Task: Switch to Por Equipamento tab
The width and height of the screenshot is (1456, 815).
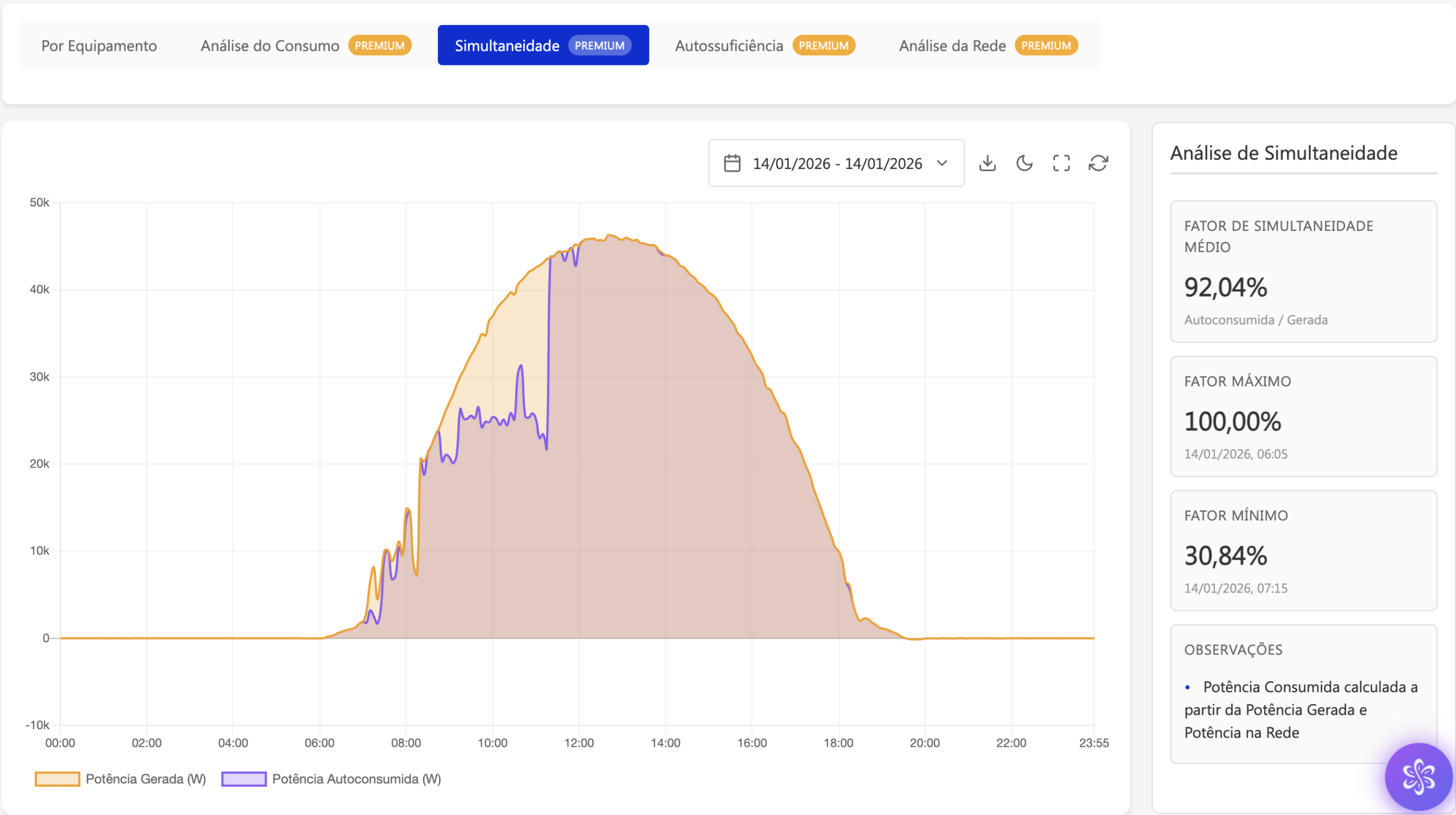Action: (x=99, y=45)
